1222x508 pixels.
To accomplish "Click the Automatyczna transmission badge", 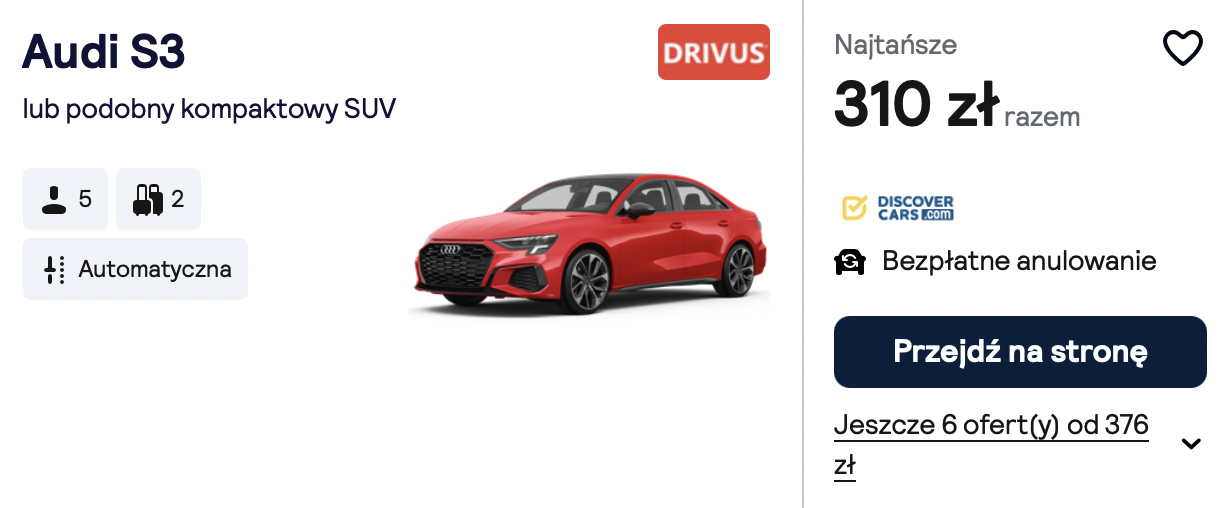I will click(135, 269).
